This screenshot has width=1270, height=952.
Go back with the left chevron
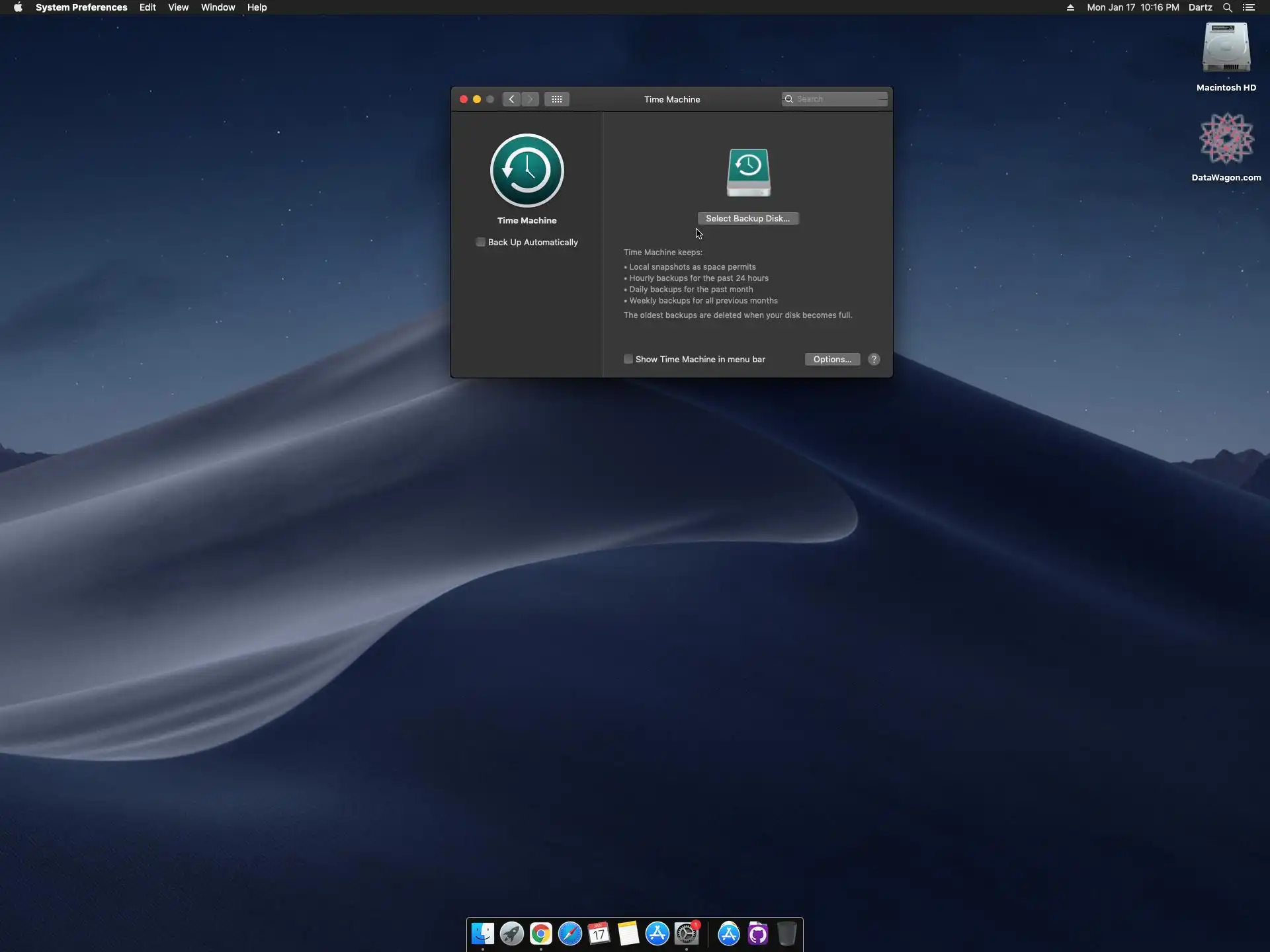click(x=511, y=99)
